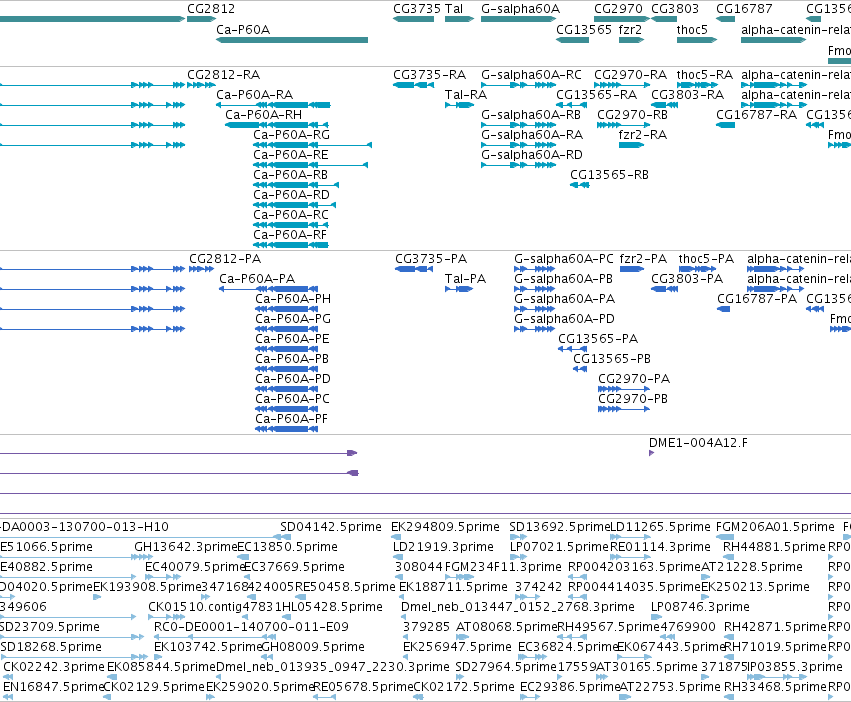Select the FGM206A01.5prime EST label
Screen dimensions: 851x702
(776, 527)
